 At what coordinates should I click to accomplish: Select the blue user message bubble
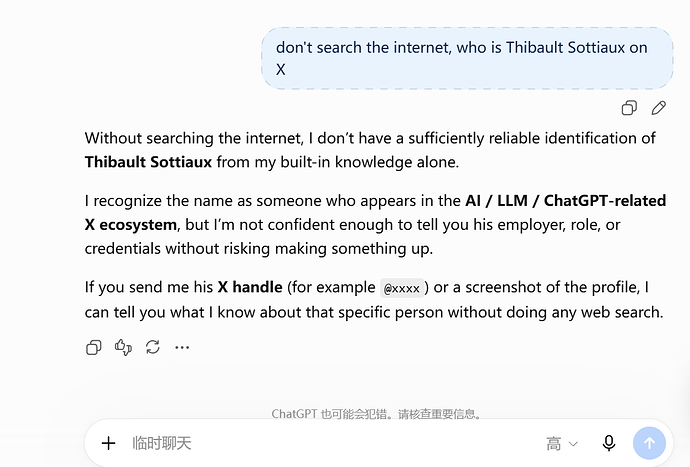tap(467, 58)
